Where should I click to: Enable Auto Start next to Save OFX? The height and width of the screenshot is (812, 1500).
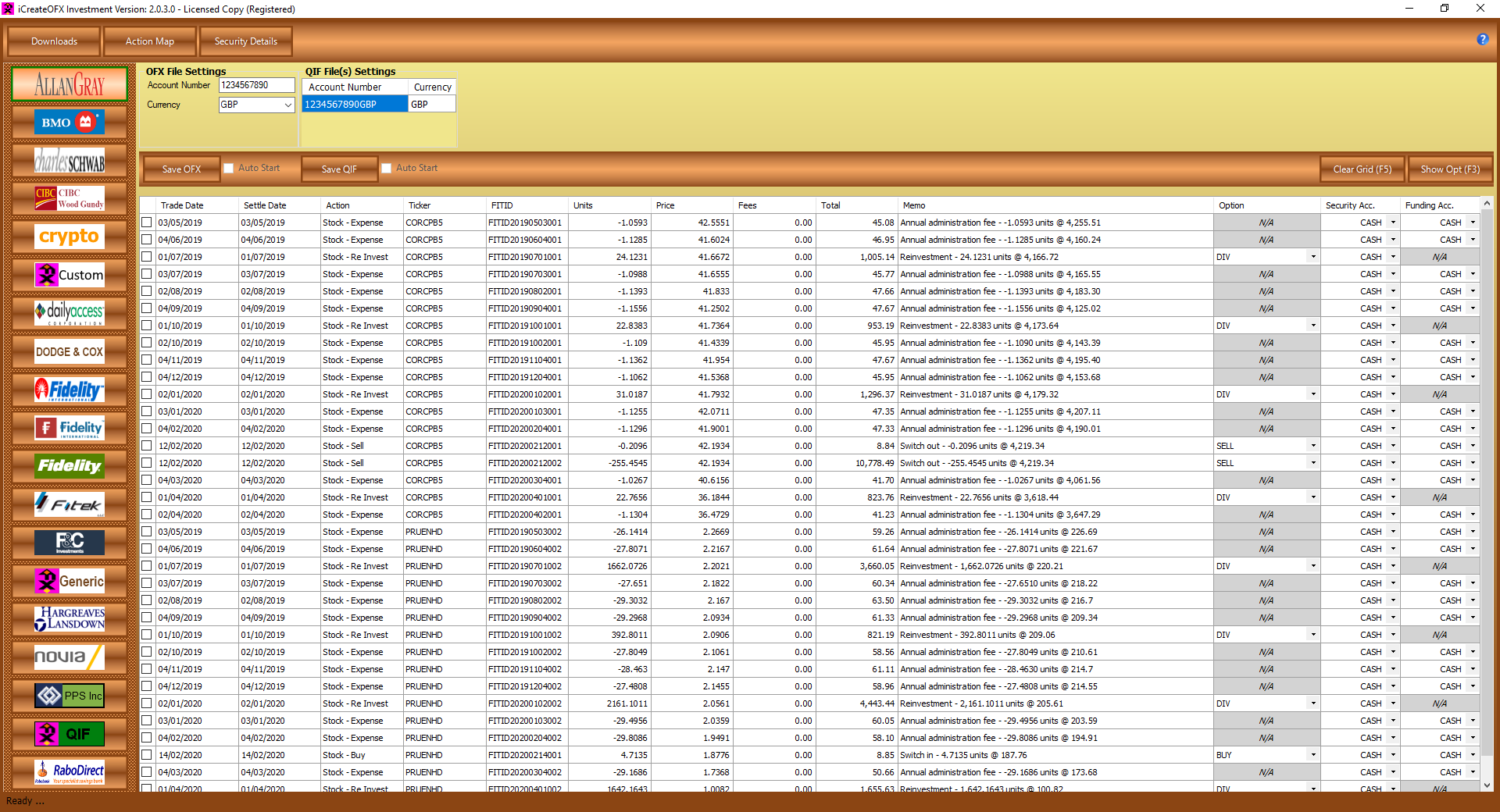point(228,168)
